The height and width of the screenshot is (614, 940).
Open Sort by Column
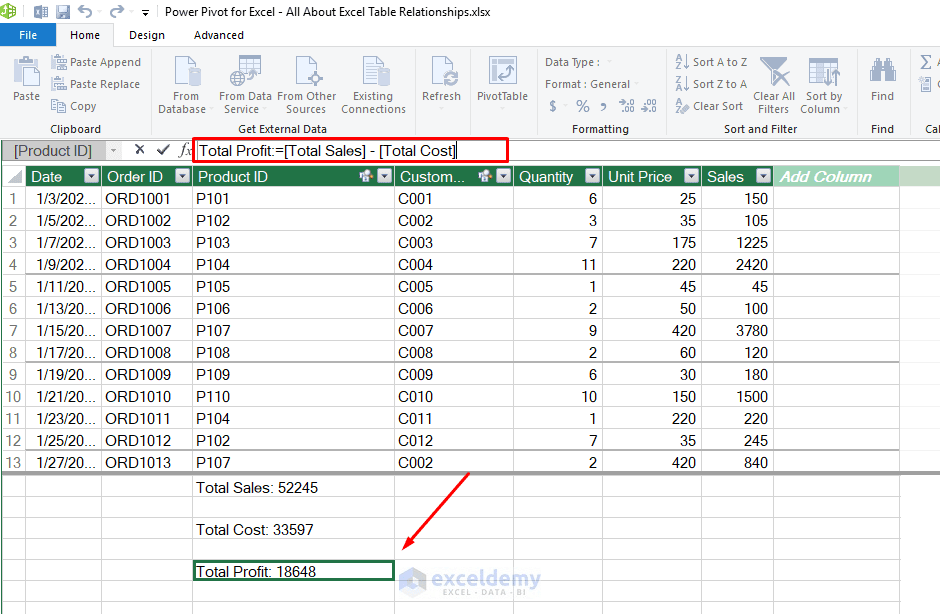coord(824,85)
